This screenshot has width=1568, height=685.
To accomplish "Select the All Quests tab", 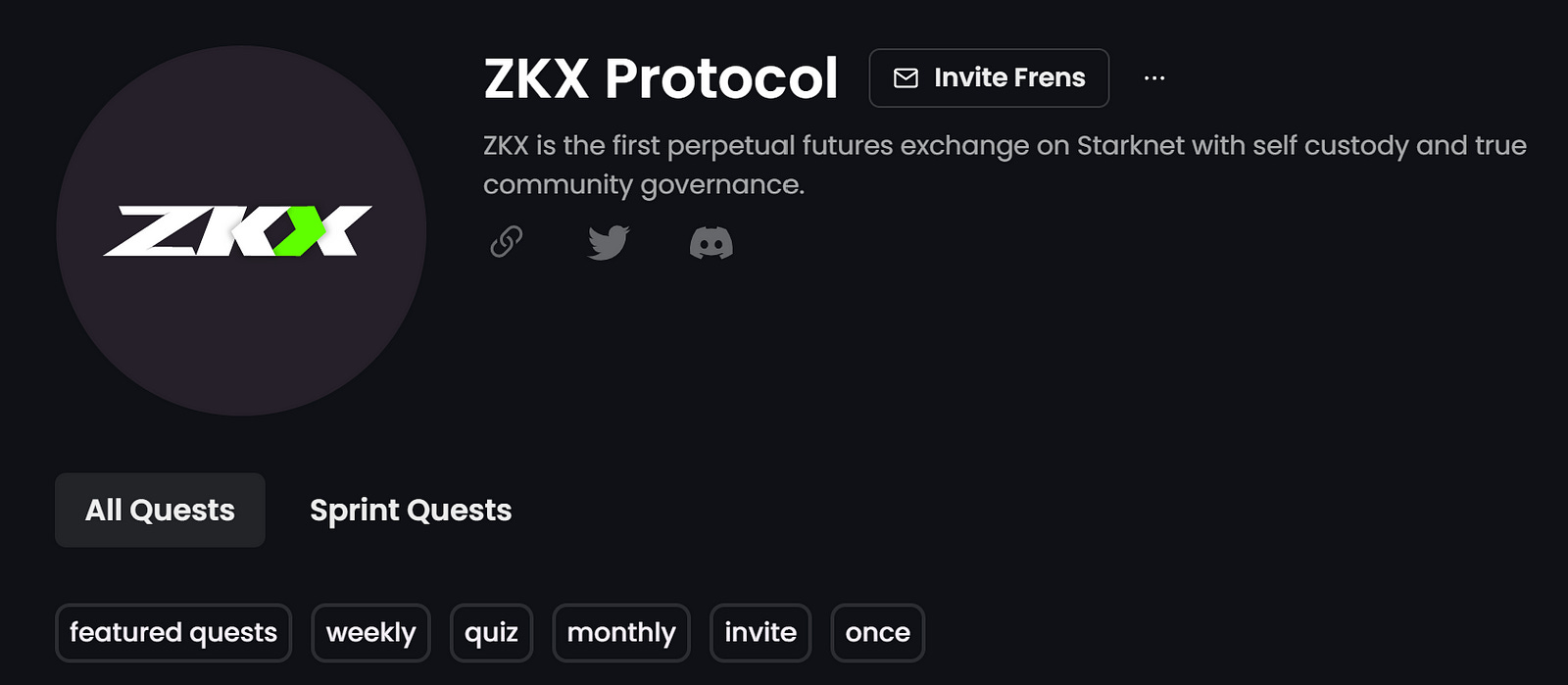I will tap(159, 510).
